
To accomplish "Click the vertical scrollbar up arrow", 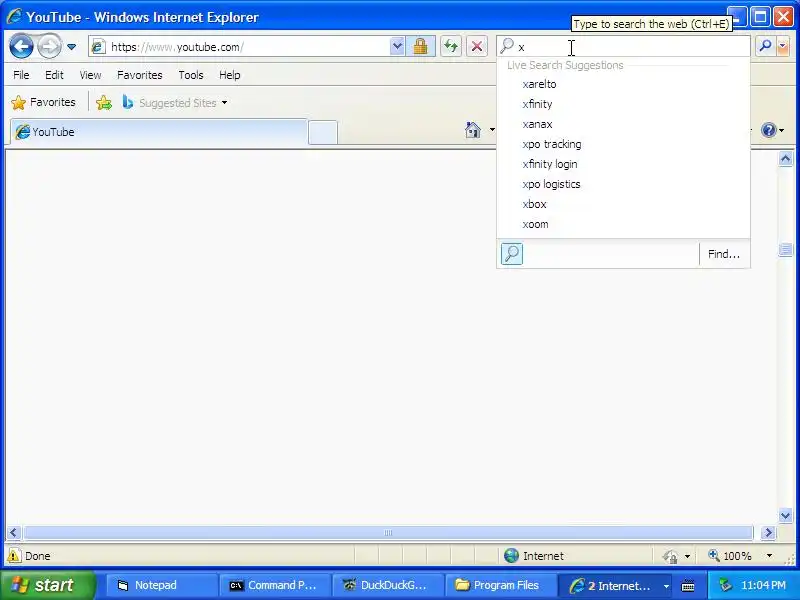I will 786,159.
